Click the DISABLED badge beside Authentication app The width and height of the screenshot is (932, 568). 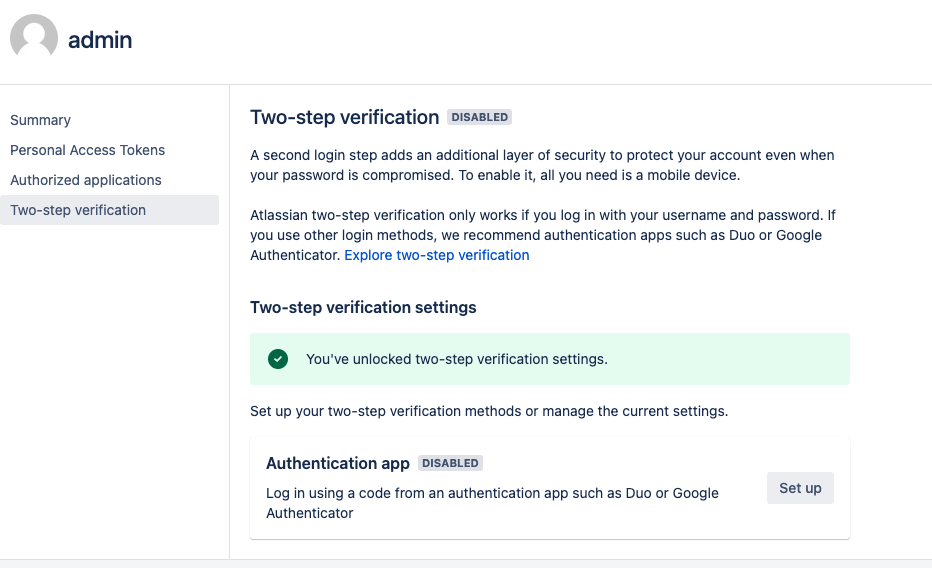click(450, 463)
